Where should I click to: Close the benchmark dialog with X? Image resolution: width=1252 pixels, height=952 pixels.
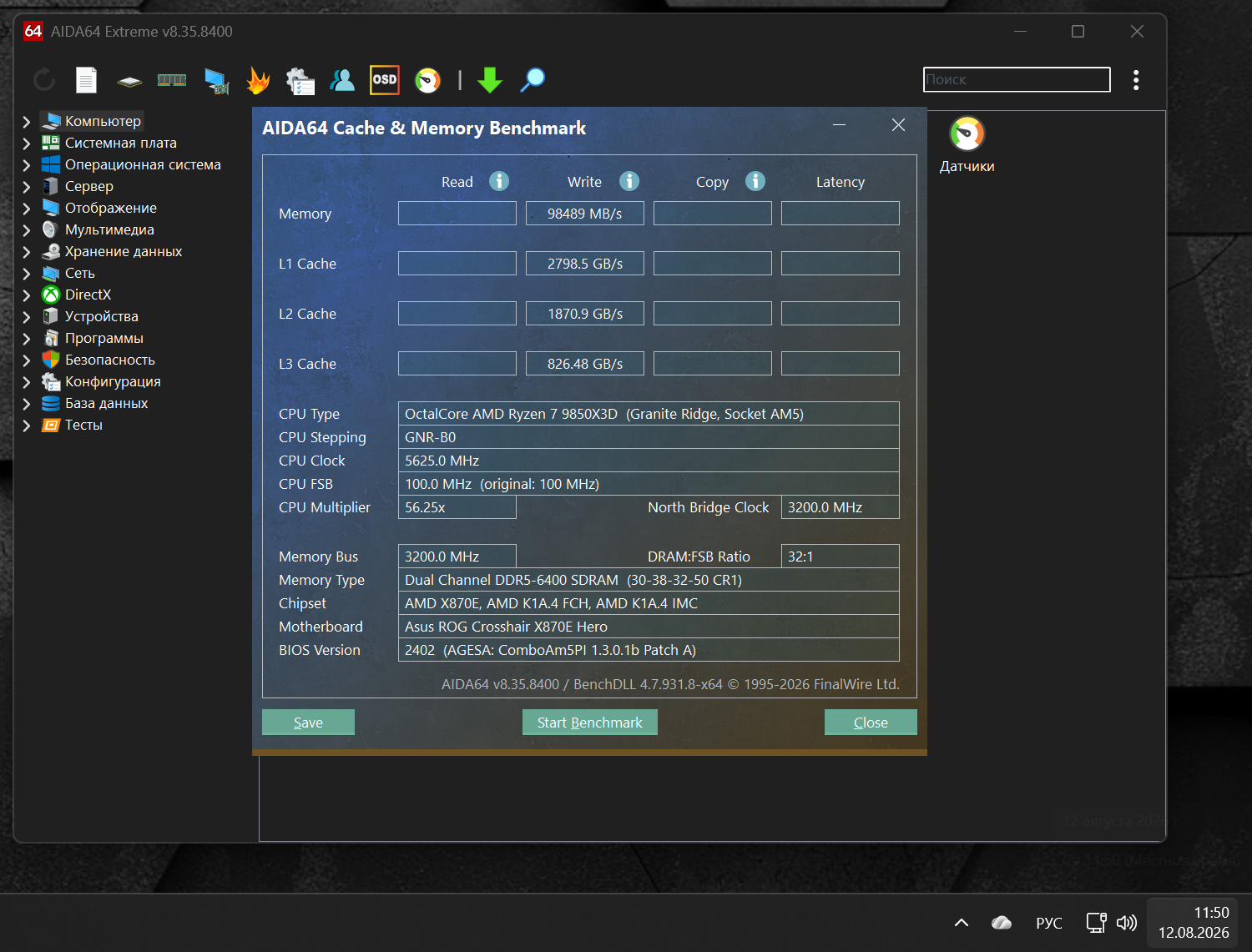898,125
